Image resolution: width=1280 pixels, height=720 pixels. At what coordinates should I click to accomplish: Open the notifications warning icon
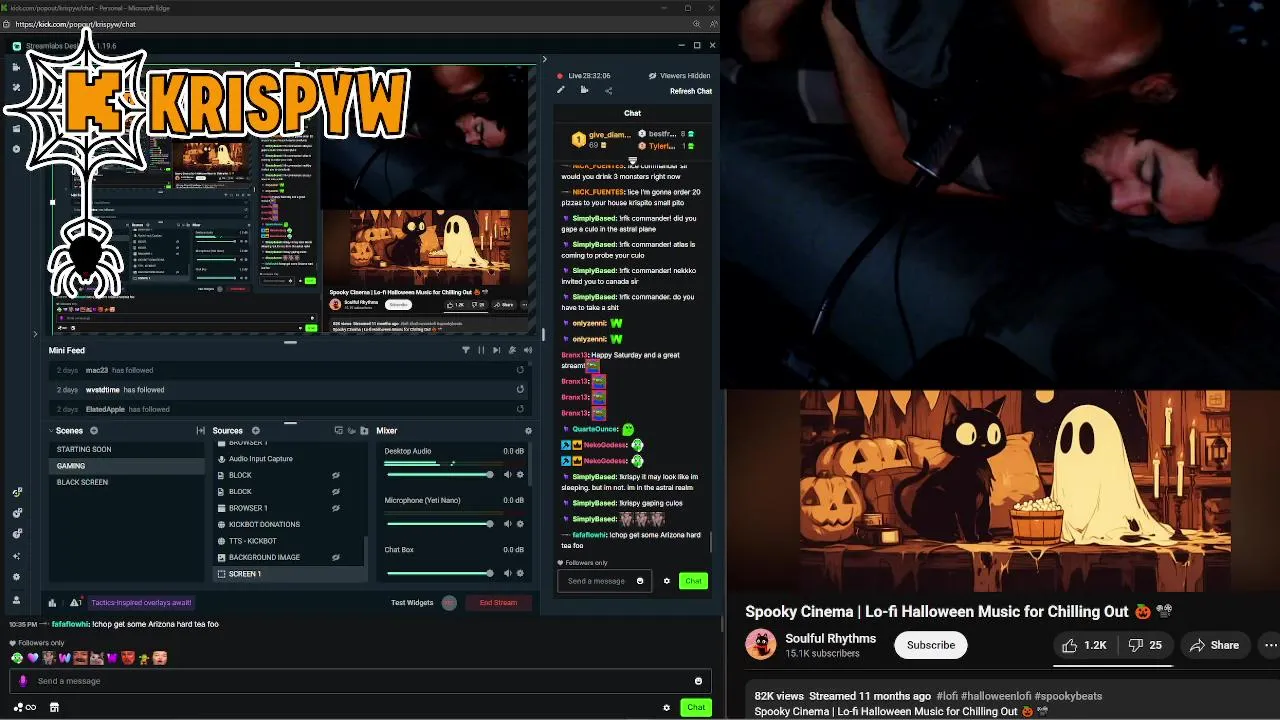click(x=75, y=603)
